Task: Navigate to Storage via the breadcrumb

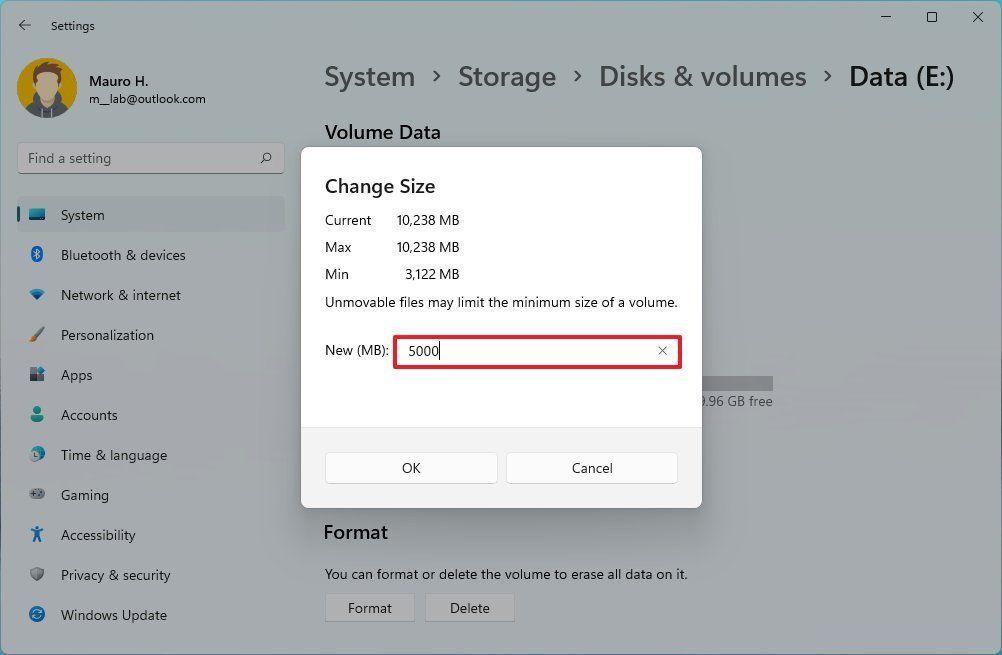Action: 506,76
